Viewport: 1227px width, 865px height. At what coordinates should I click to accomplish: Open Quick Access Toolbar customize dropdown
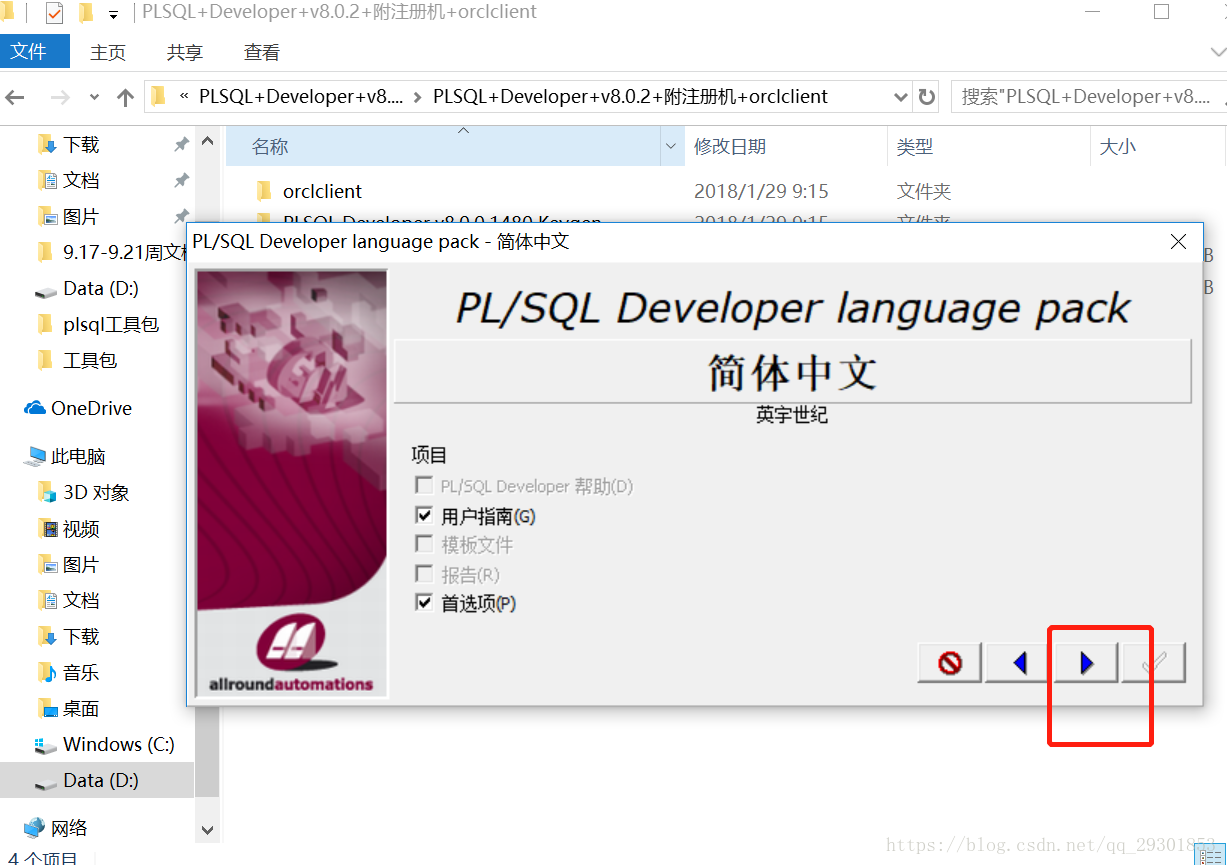[x=113, y=14]
